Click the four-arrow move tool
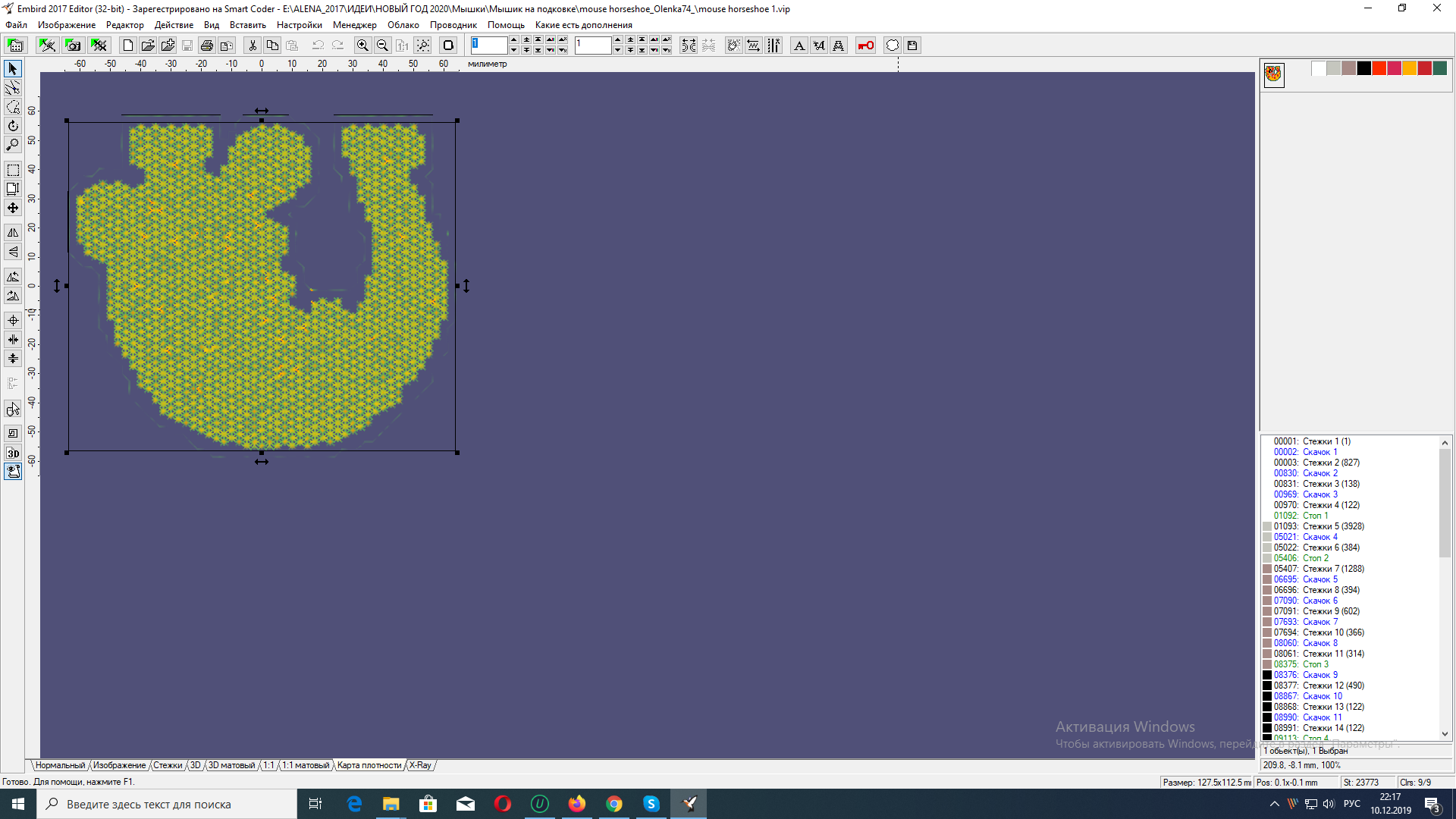 click(x=13, y=208)
